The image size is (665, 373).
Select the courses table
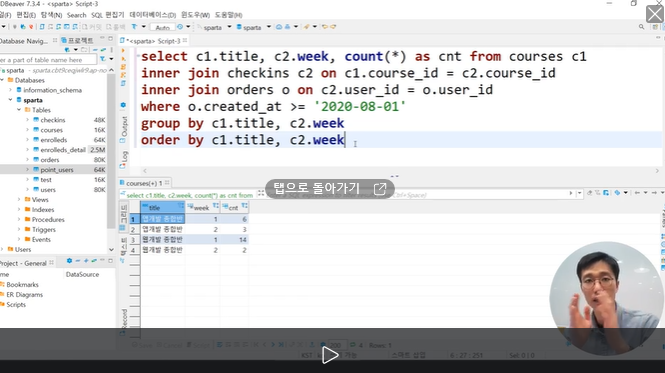coord(51,130)
